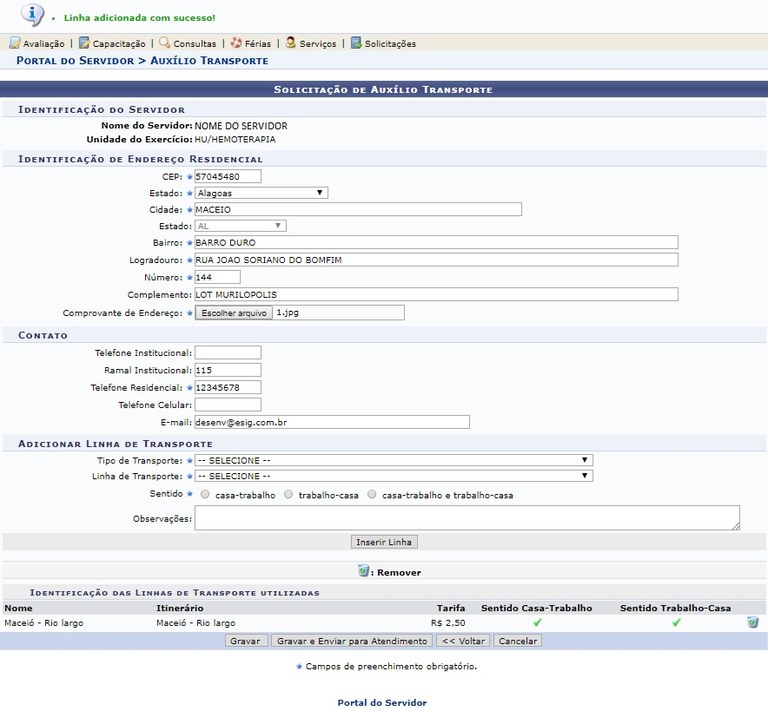Screen dimensions: 768x711
Task: Click the Capacitação menu icon
Action: [84, 43]
